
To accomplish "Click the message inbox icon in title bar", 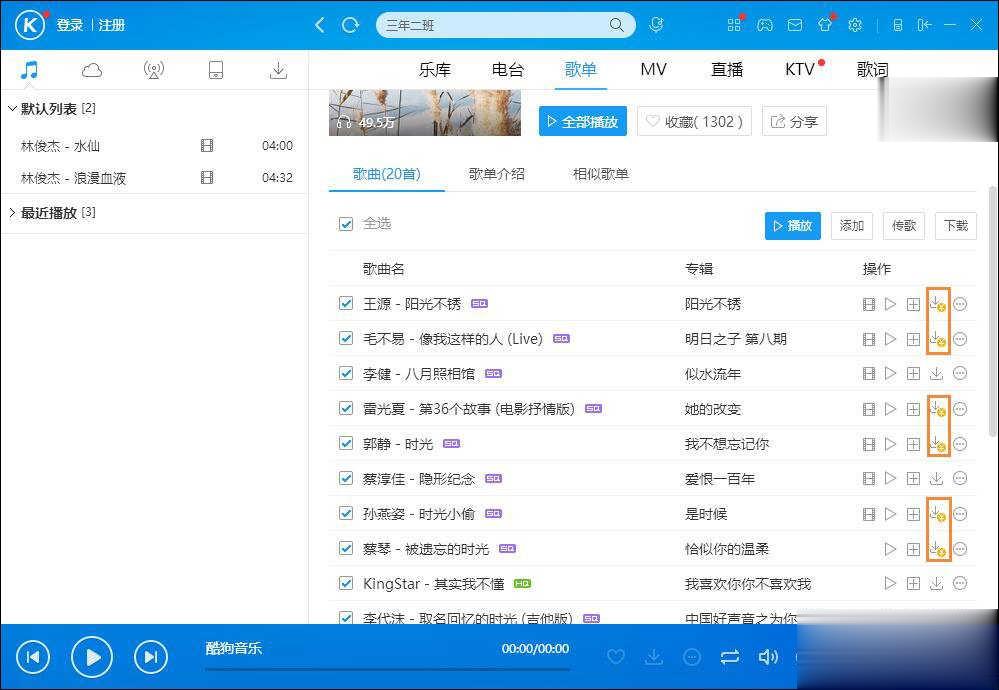I will coord(794,24).
